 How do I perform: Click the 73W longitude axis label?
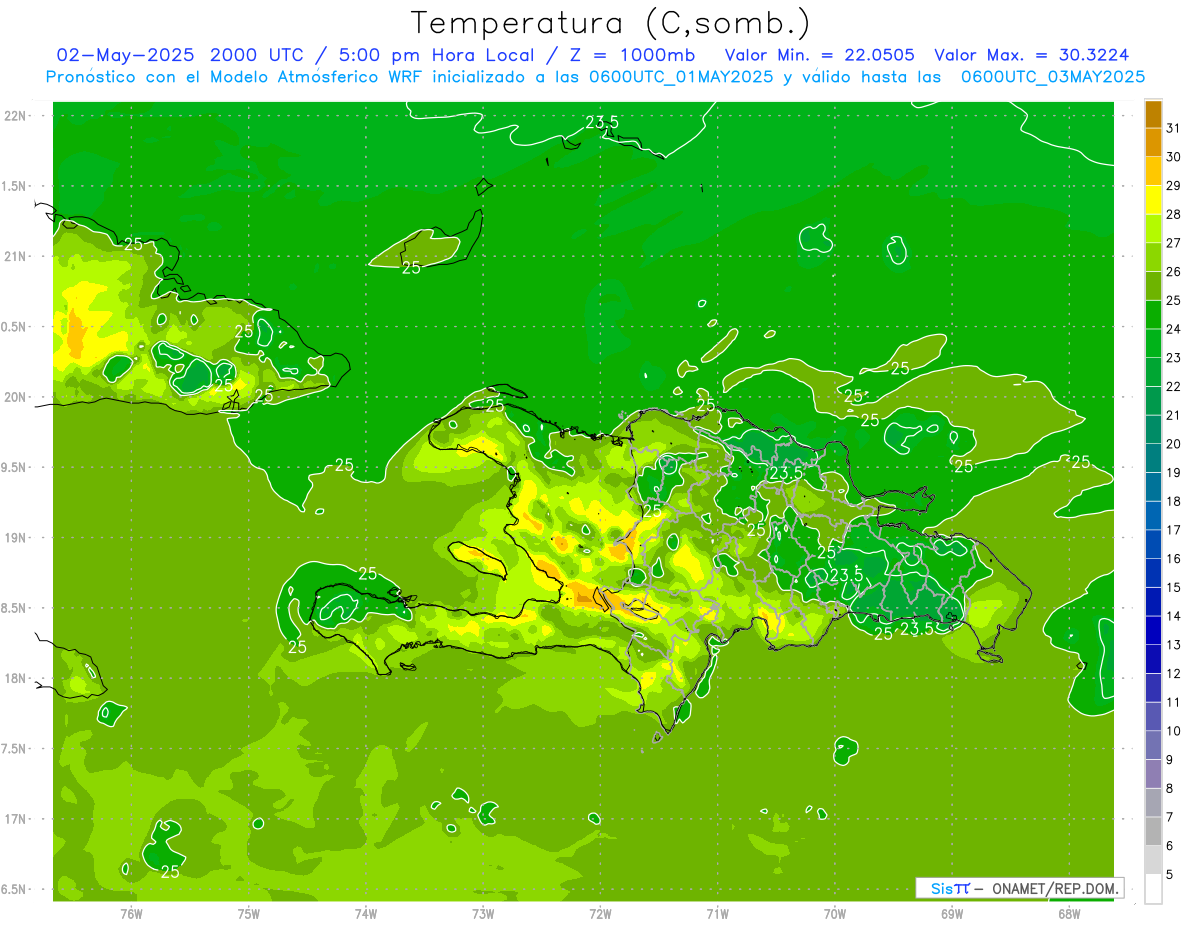pyautogui.click(x=483, y=914)
